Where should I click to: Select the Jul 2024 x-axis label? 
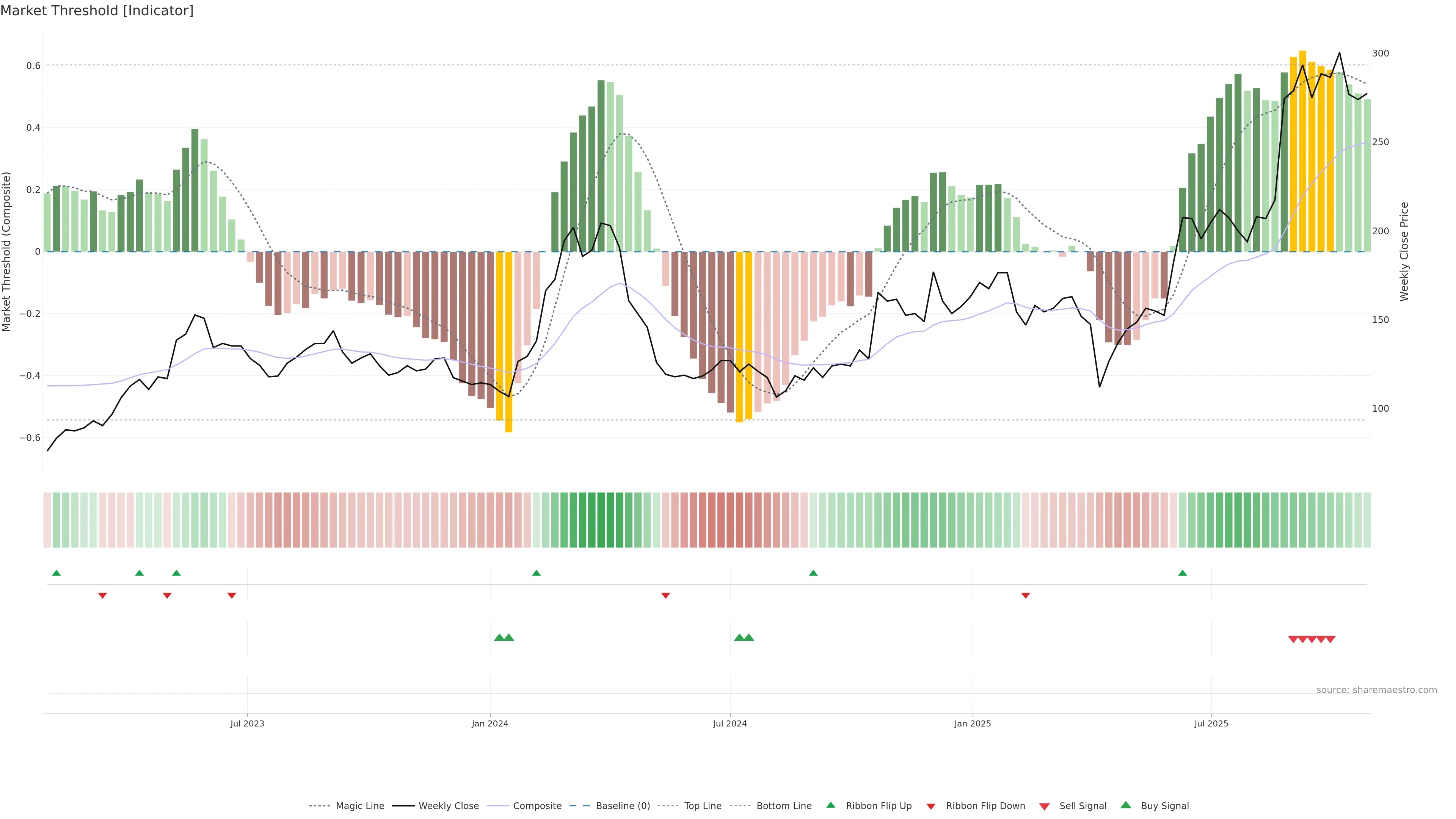point(730,723)
